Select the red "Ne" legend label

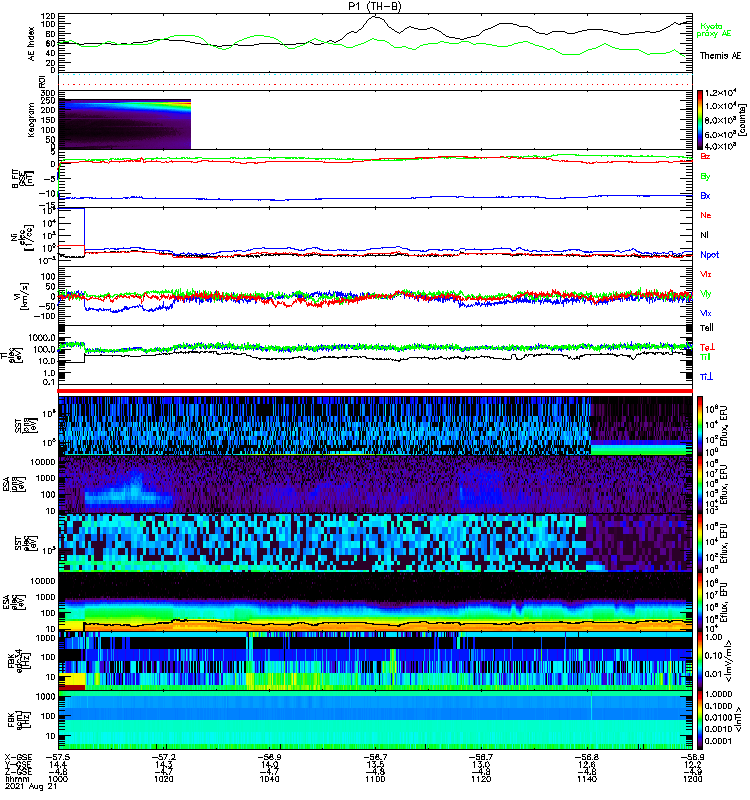[x=705, y=215]
